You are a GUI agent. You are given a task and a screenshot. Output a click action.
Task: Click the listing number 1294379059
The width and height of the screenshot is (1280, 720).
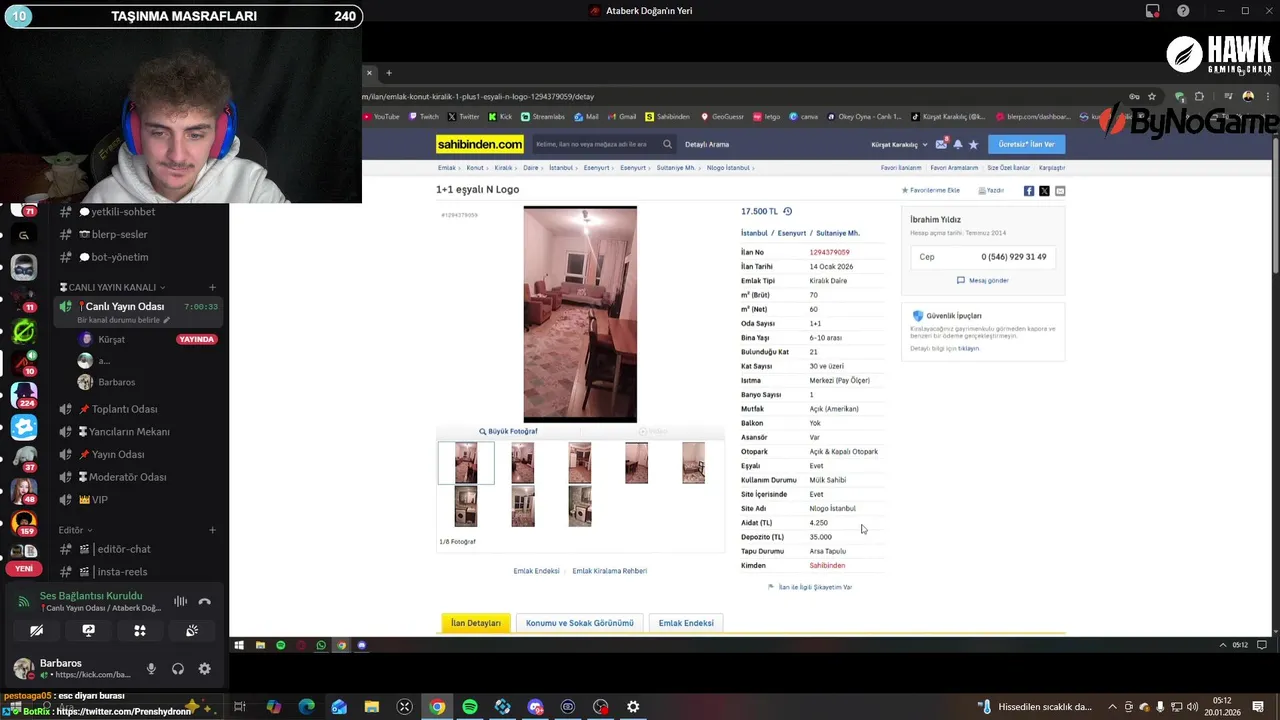pyautogui.click(x=829, y=252)
